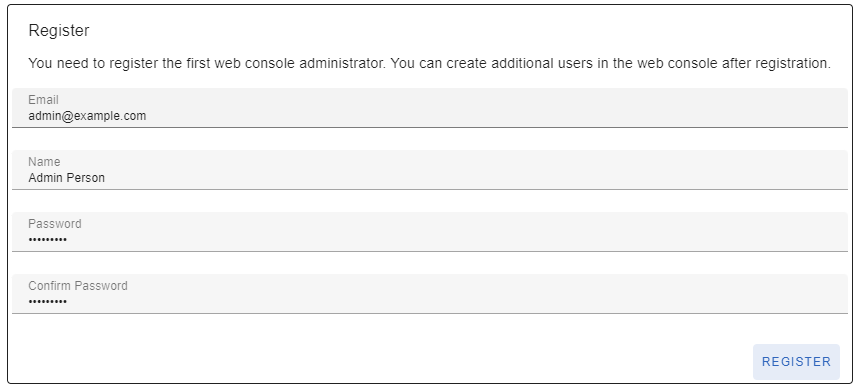Select the Confirm Password input field
This screenshot has height=387, width=858.
click(x=430, y=293)
